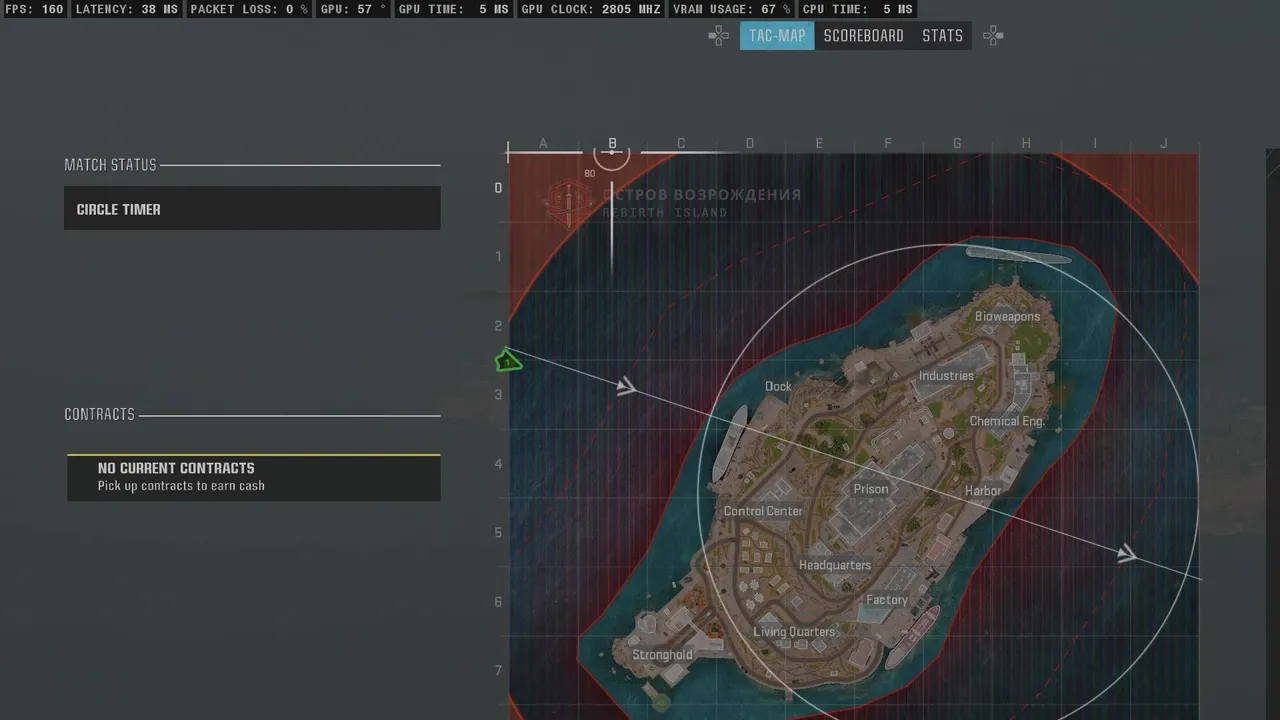The image size is (1280, 720).
Task: Click the flight path arrow near Harbor
Action: [1127, 553]
